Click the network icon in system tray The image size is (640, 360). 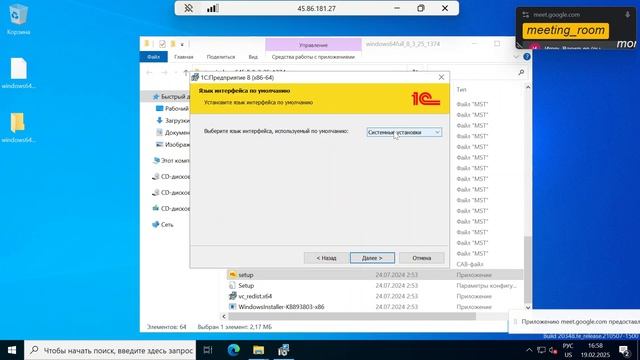tap(541, 350)
